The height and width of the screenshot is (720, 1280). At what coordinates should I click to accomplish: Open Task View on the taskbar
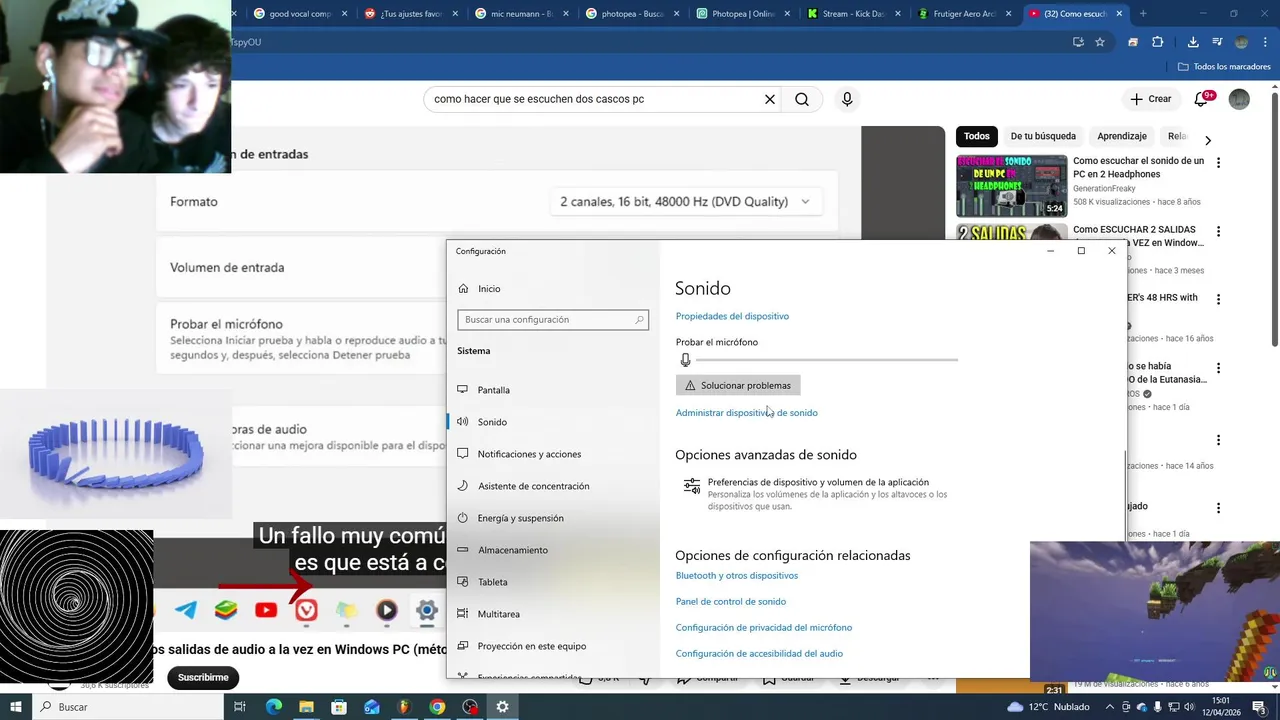point(240,707)
